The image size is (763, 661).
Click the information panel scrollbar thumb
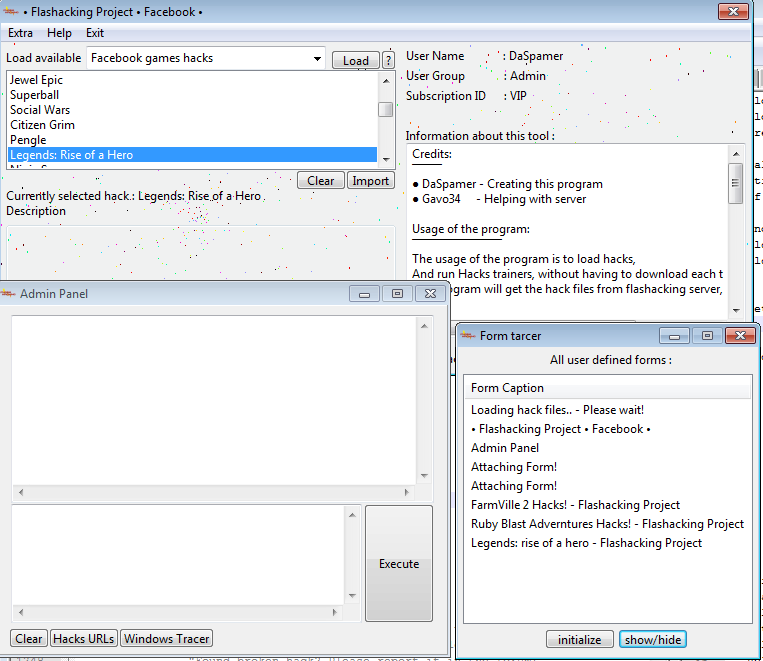[x=735, y=184]
